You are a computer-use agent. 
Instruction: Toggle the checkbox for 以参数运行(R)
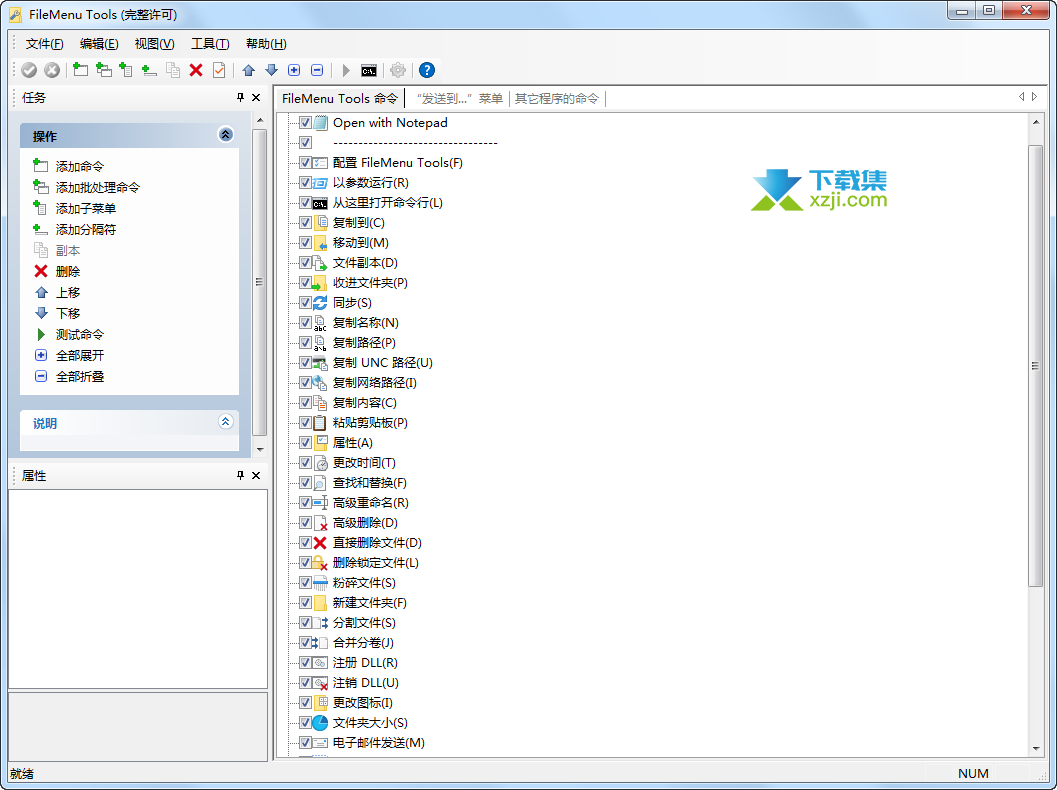[305, 183]
